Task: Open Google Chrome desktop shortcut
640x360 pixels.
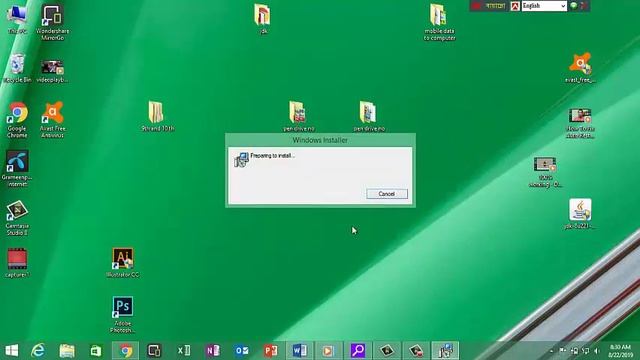Action: 17,120
